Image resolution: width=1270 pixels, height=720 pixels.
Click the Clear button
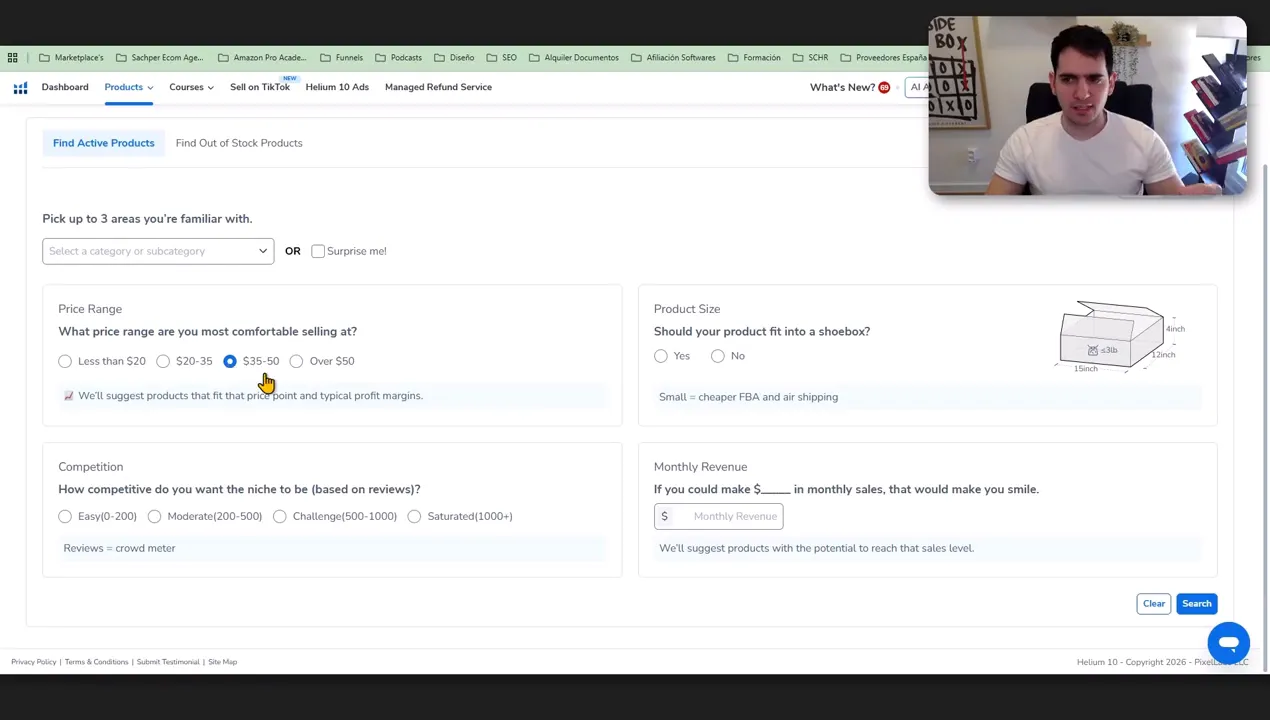1153,603
